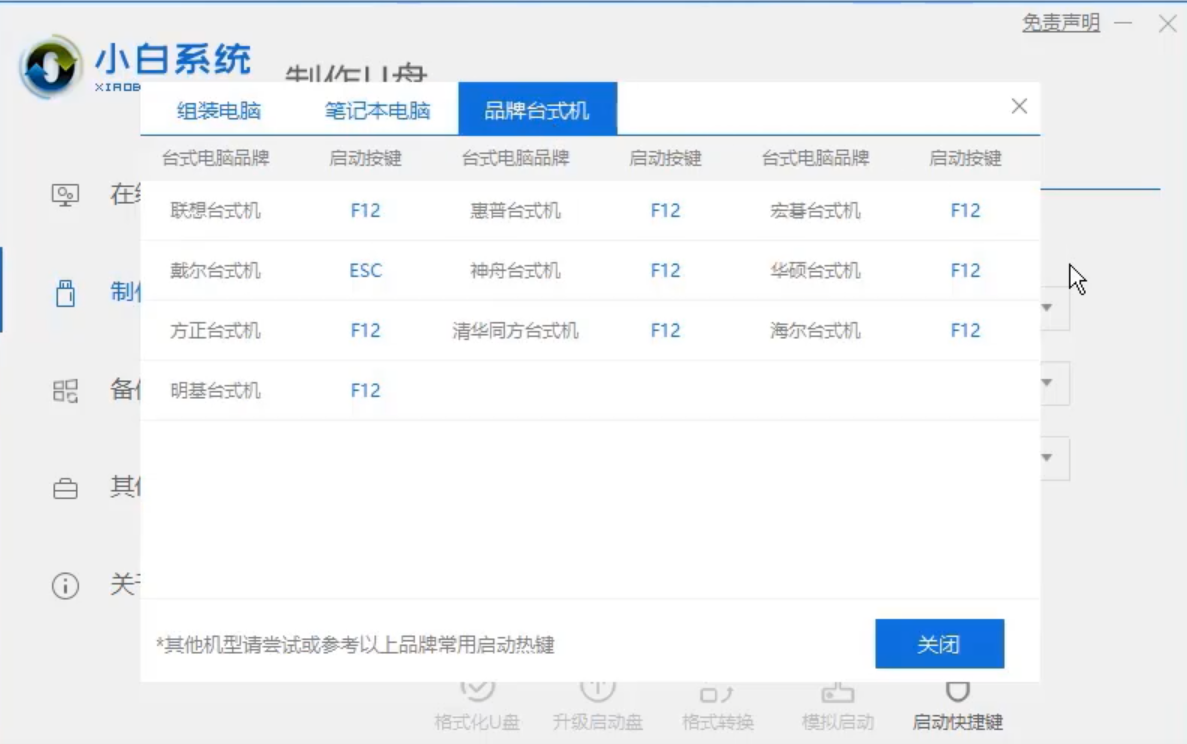Image resolution: width=1187 pixels, height=744 pixels.
Task: Select the 清华同方台式机 brand cell
Action: [x=516, y=331]
